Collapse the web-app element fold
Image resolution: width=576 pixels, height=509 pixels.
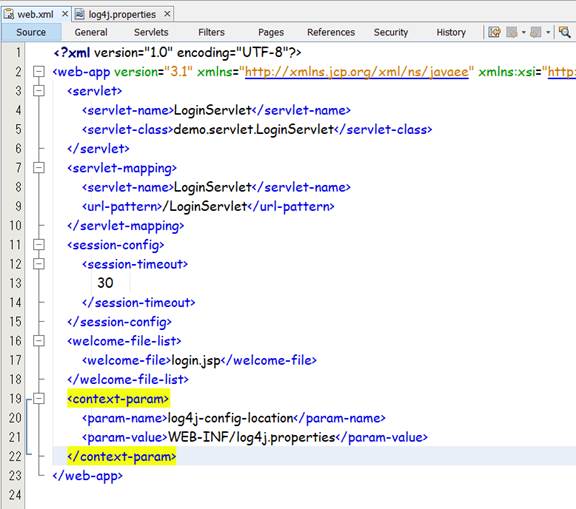click(x=39, y=71)
